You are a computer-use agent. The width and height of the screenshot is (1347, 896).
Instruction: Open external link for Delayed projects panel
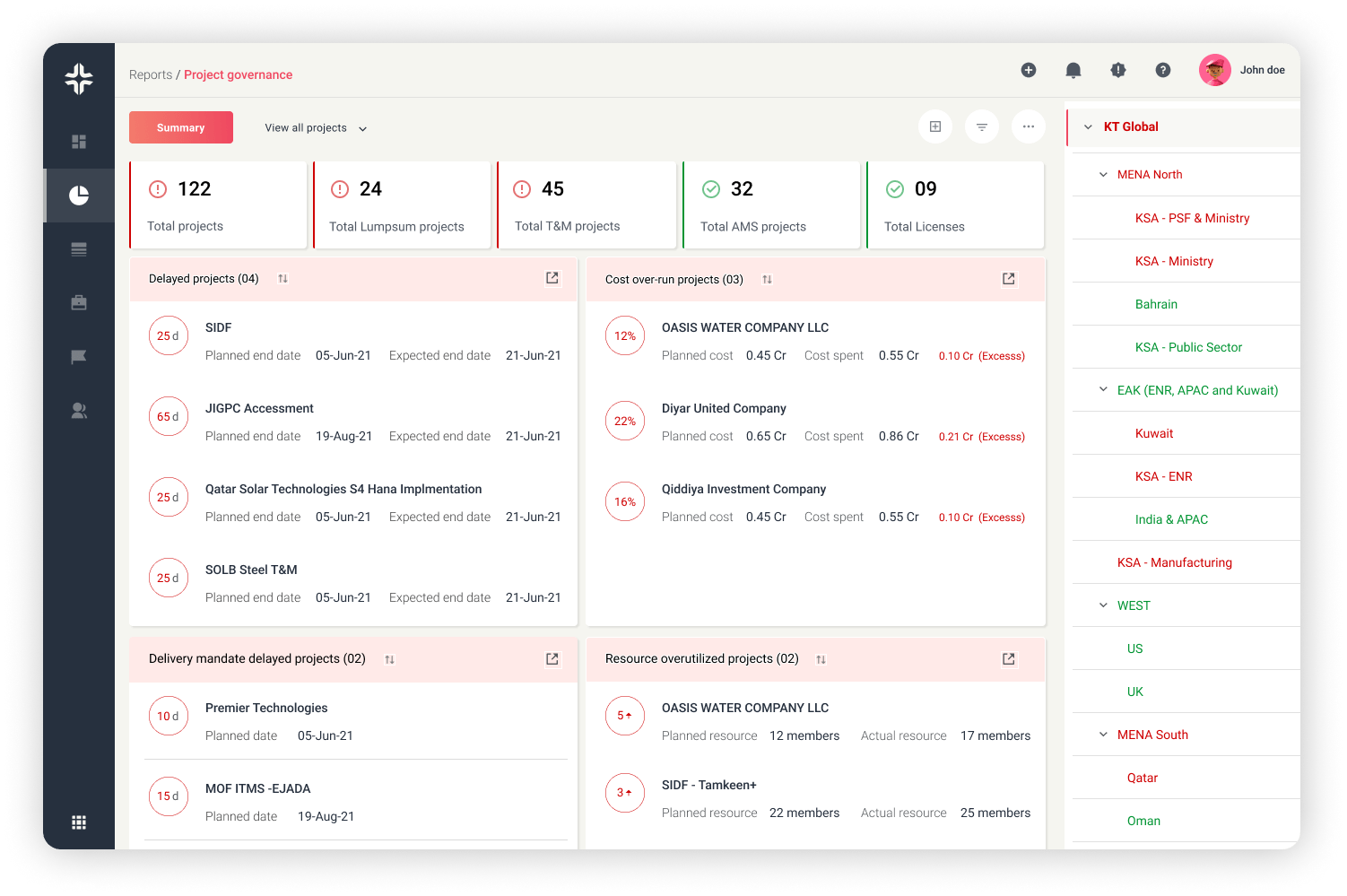coord(552,278)
